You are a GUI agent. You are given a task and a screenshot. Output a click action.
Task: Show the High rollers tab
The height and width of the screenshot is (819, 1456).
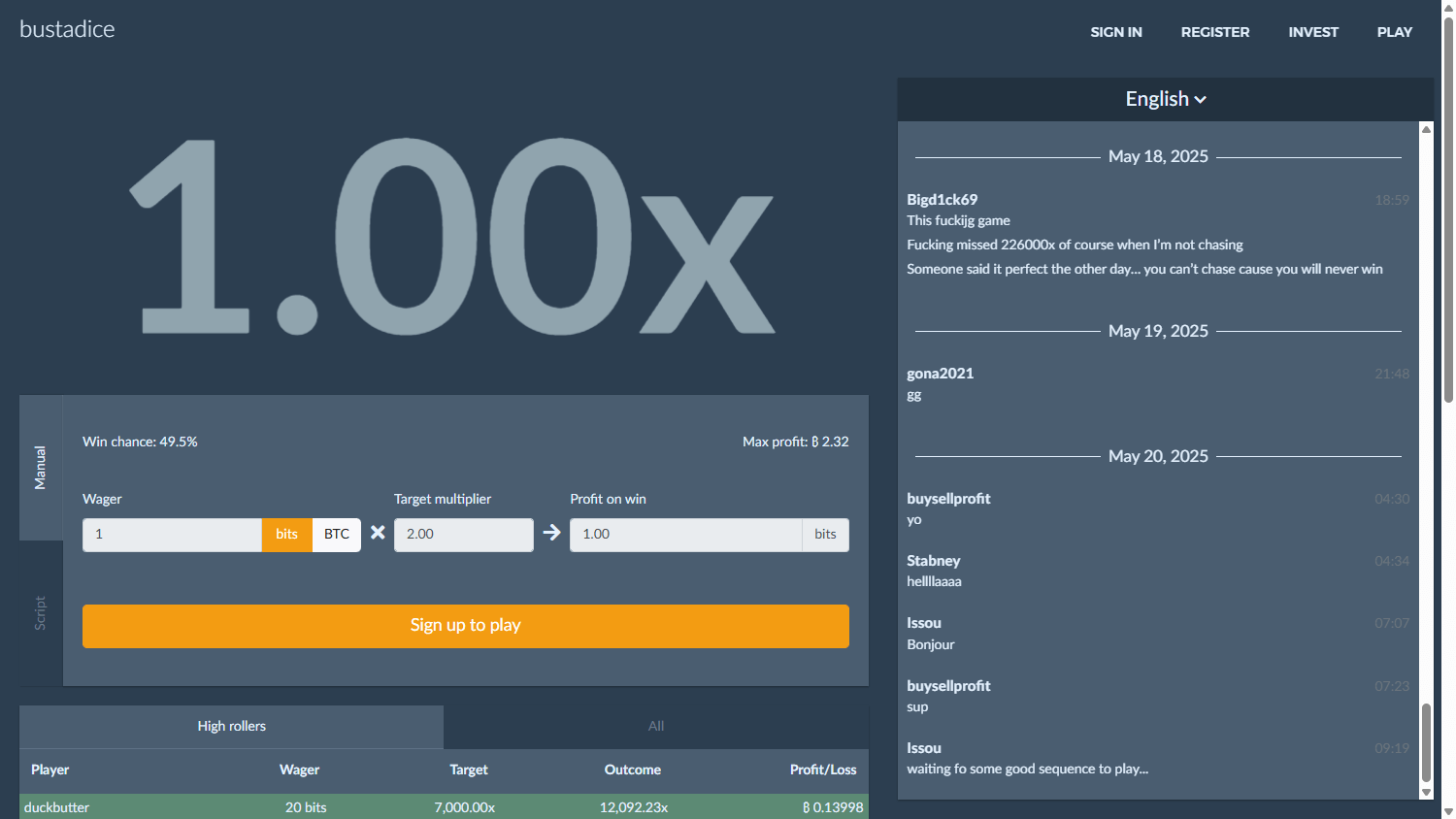[231, 727]
